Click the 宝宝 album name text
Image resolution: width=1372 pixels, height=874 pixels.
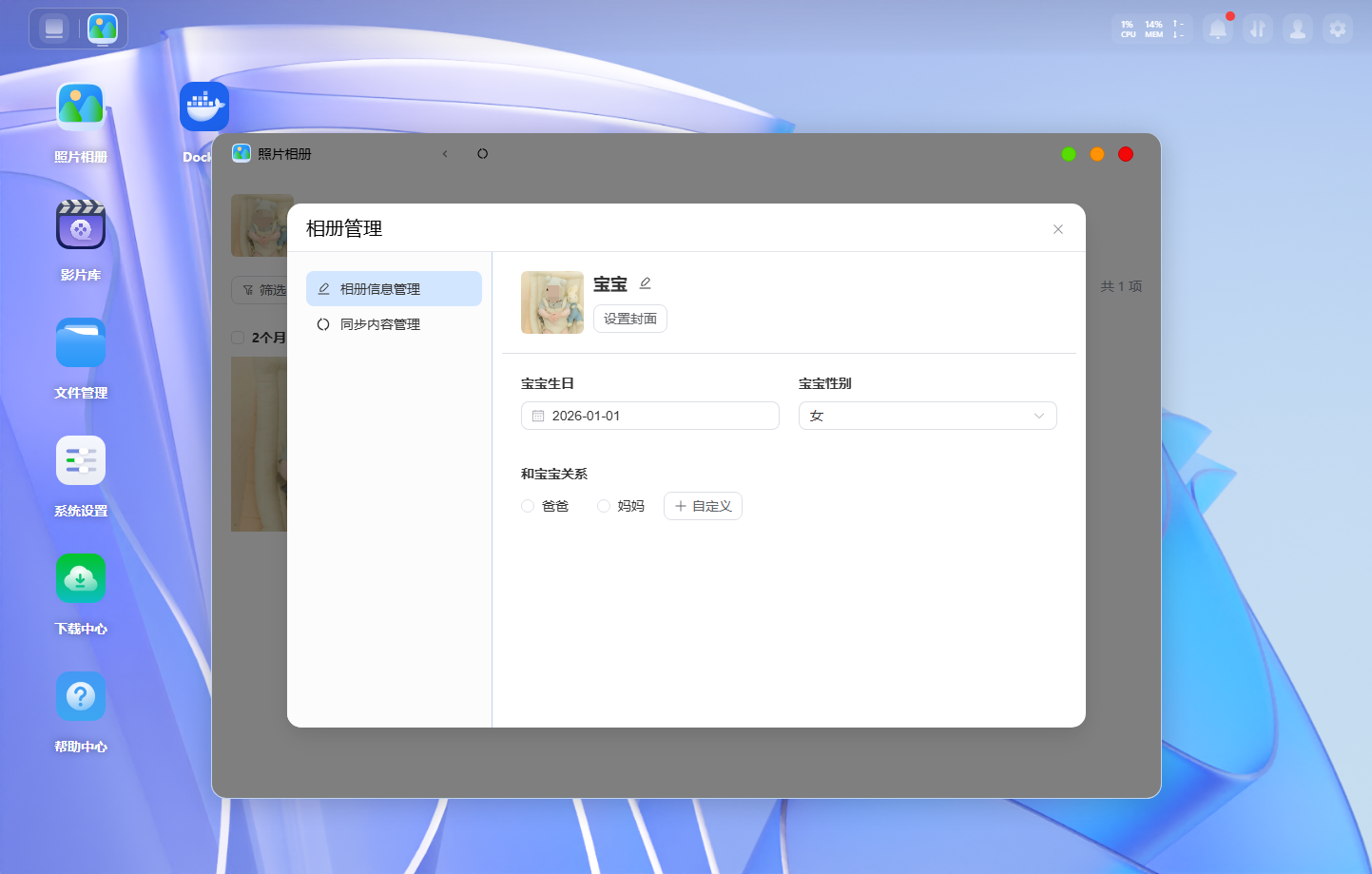[610, 284]
